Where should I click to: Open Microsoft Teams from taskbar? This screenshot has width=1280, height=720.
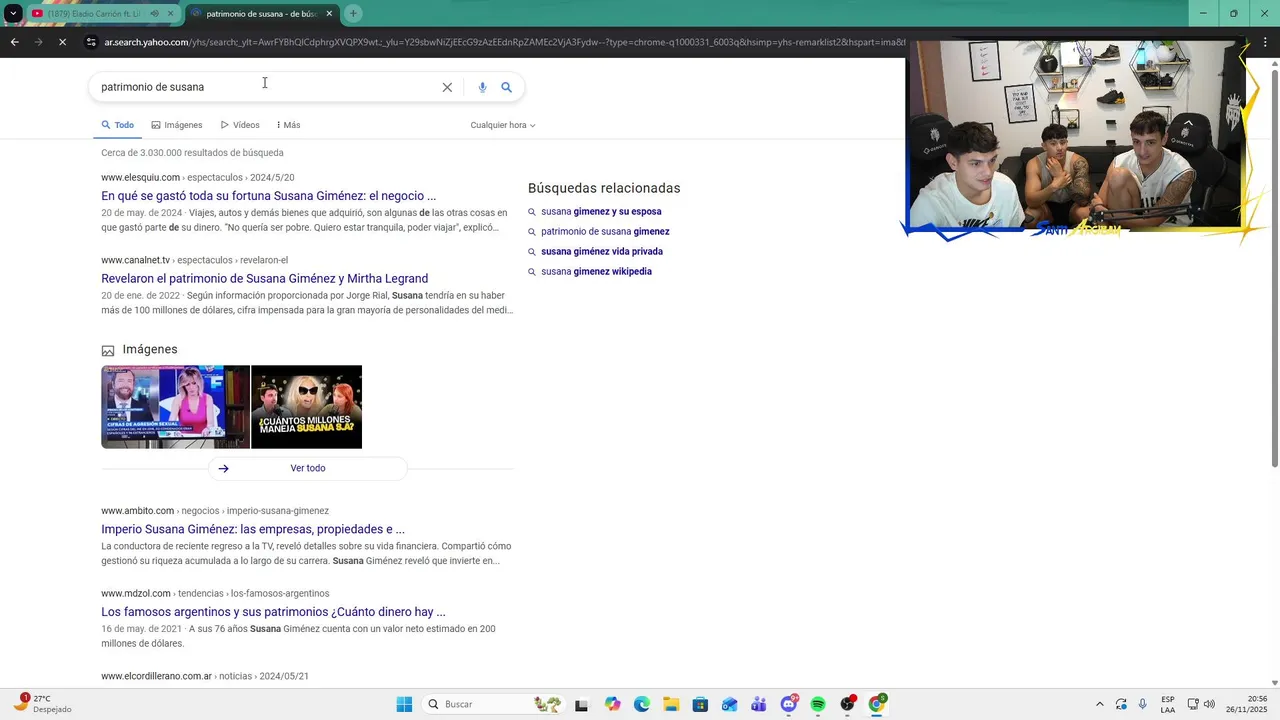tap(759, 704)
